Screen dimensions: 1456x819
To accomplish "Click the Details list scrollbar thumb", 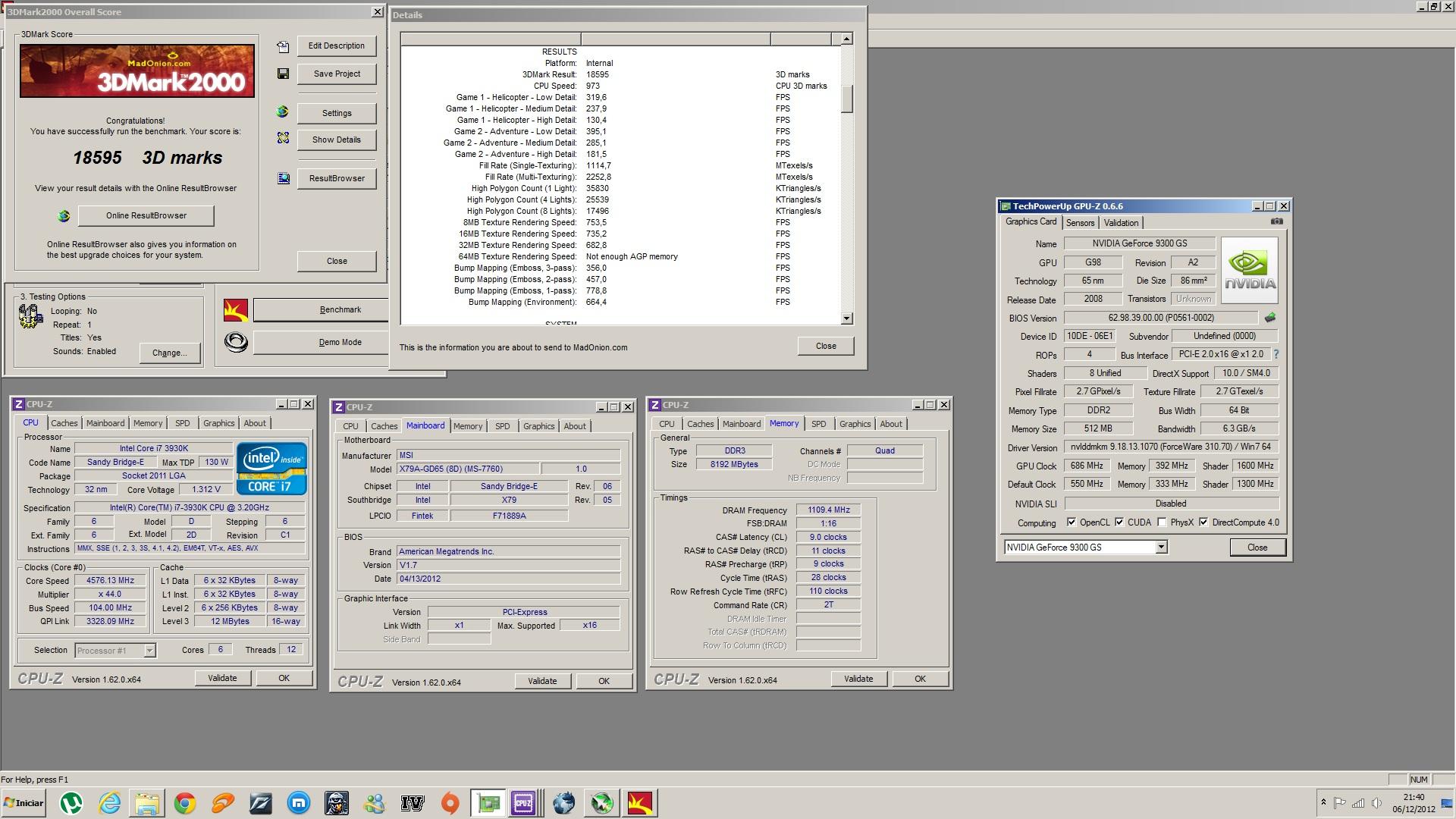I will tap(847, 99).
